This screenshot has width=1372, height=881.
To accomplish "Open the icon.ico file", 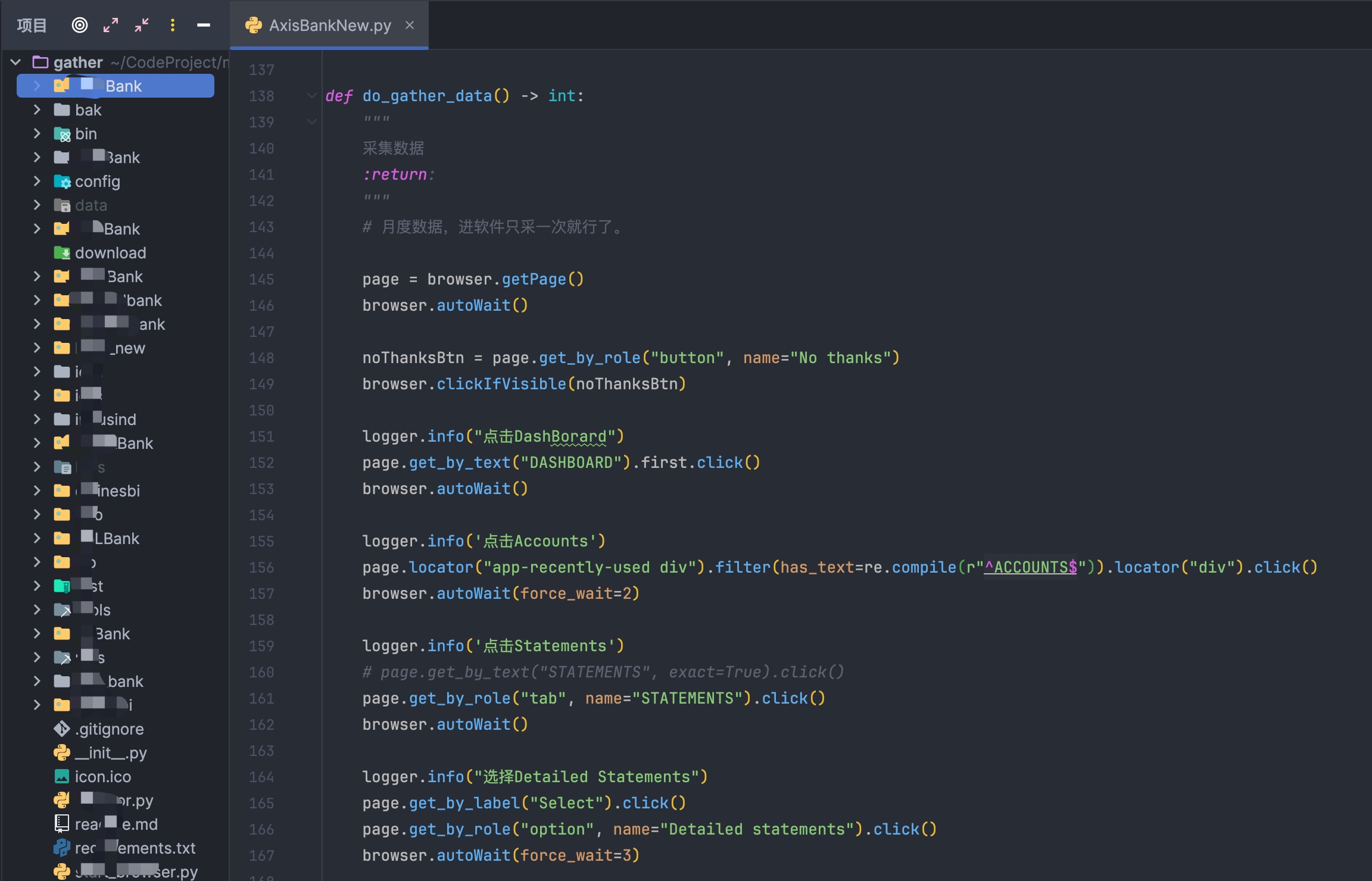I will tap(103, 777).
